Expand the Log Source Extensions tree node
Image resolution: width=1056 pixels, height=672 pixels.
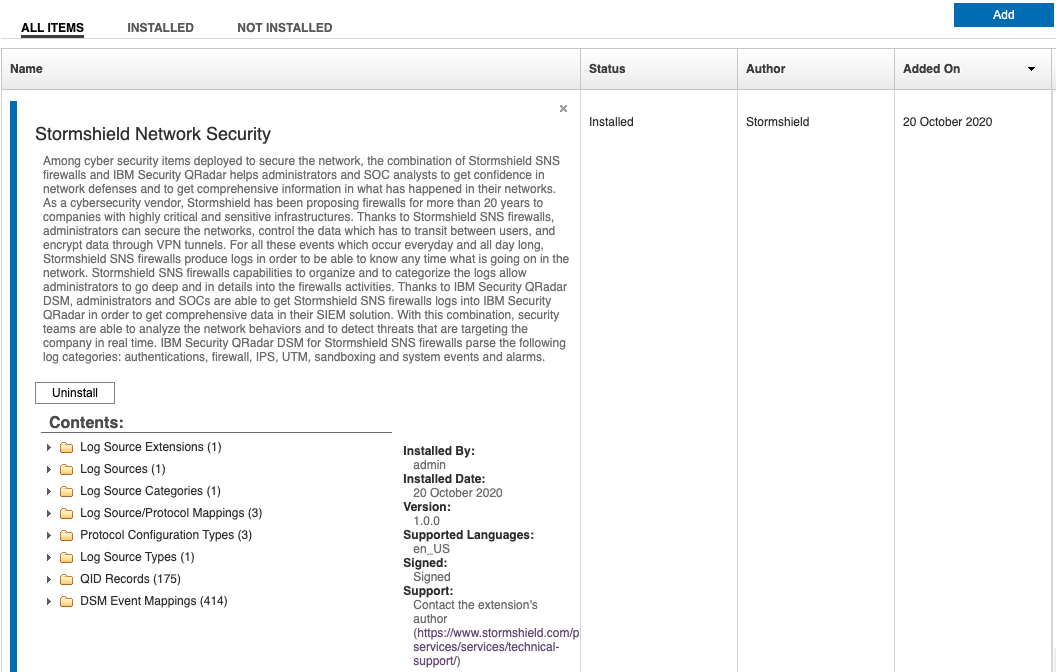point(48,447)
